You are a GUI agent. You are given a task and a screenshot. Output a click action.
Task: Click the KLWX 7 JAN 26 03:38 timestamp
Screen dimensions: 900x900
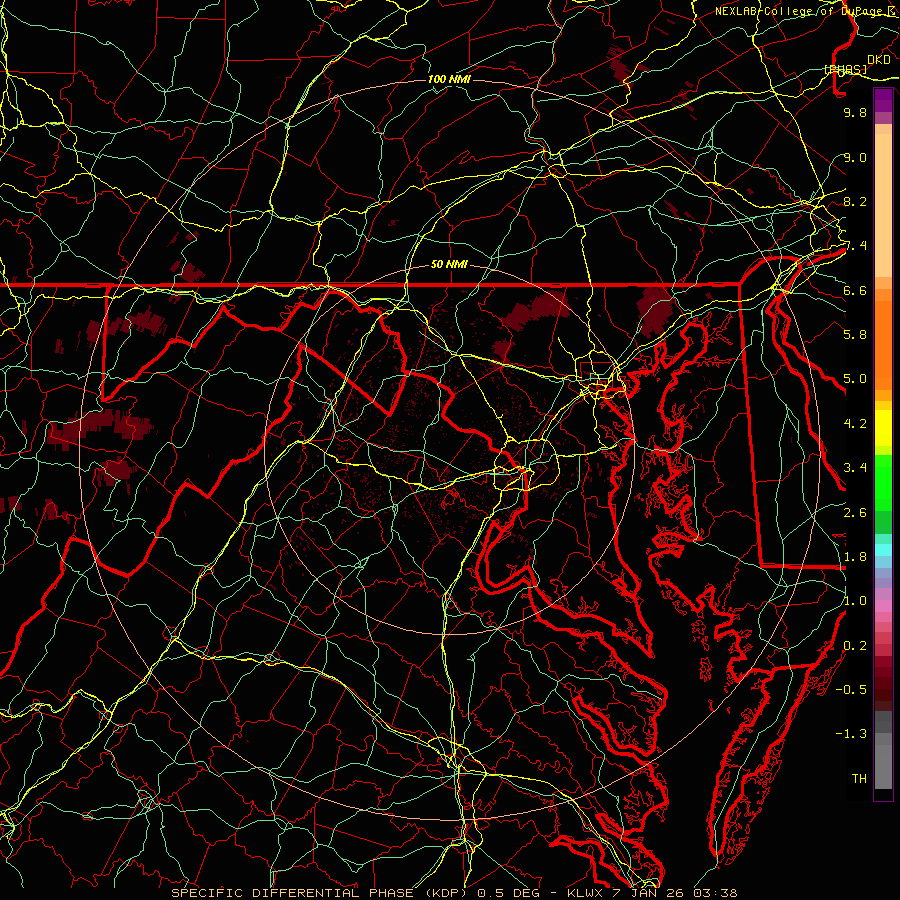(x=652, y=893)
